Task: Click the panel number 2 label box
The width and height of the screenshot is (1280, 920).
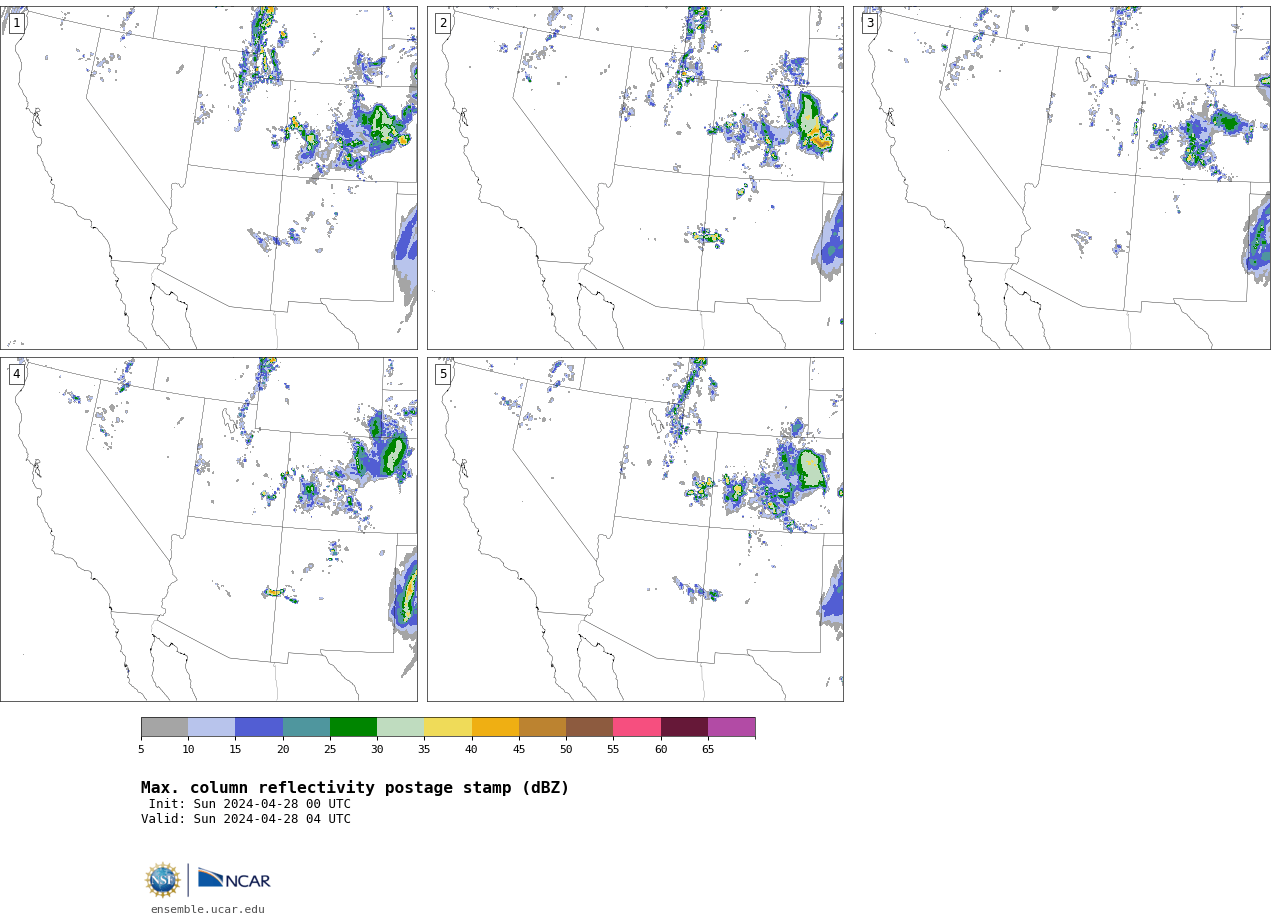Action: (x=443, y=23)
